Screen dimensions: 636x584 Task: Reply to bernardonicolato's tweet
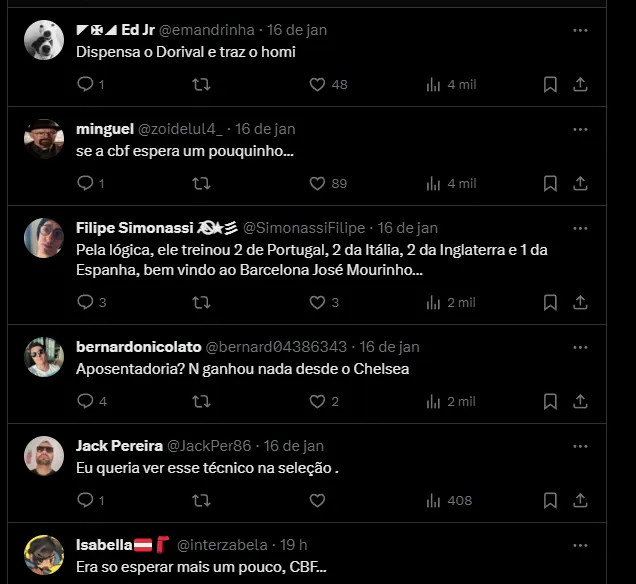pos(85,402)
